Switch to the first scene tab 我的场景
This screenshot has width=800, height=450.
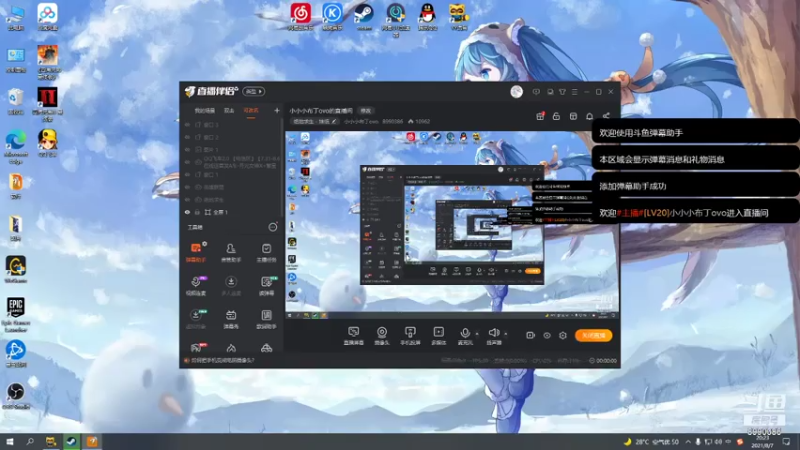(205, 111)
